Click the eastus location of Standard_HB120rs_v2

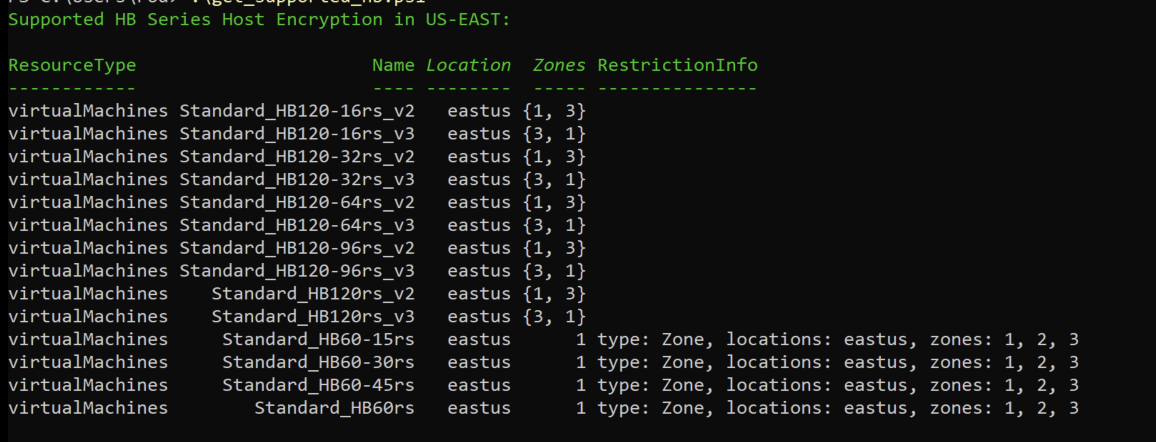479,294
